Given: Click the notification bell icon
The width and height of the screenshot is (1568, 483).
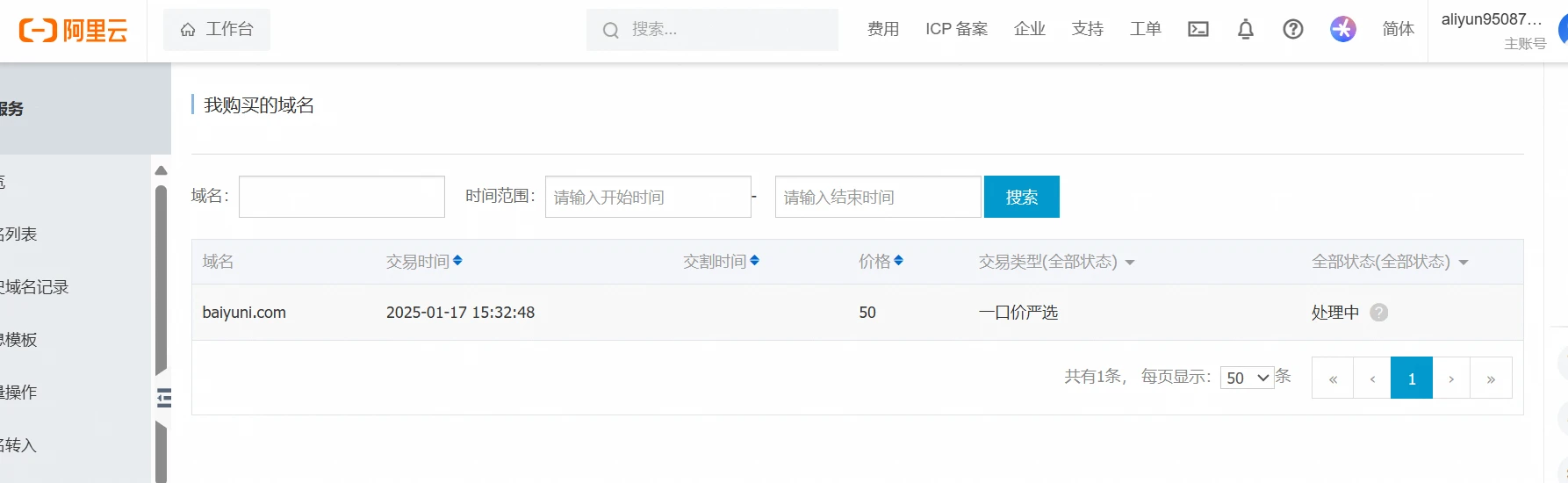Looking at the screenshot, I should click(1245, 29).
